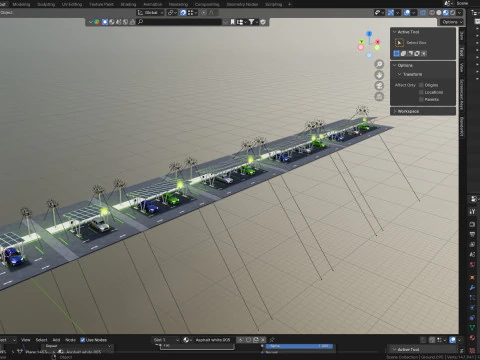Viewport: 480px width, 360px height.
Task: Click the shield icon in asset bar
Action: (263, 22)
